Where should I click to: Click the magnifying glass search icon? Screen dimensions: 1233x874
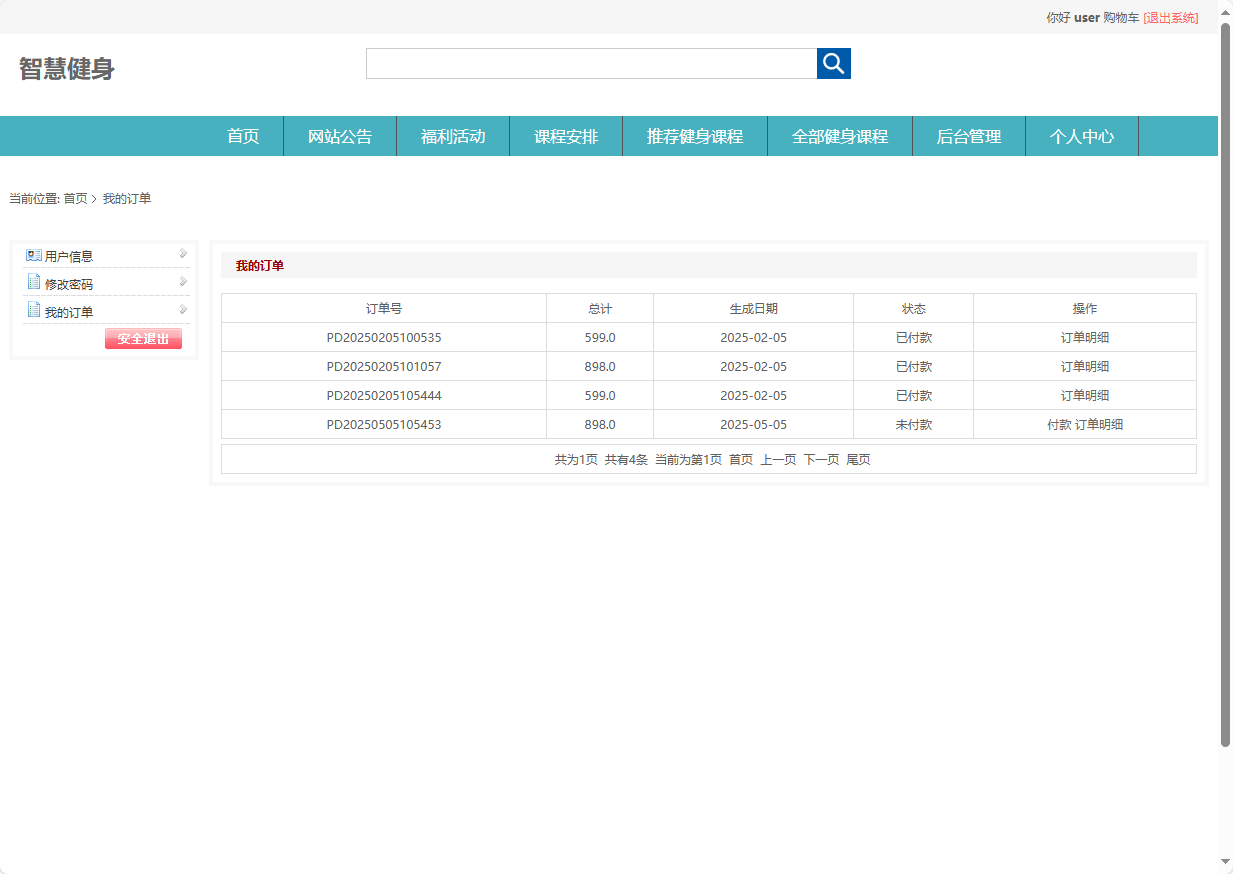(x=834, y=63)
